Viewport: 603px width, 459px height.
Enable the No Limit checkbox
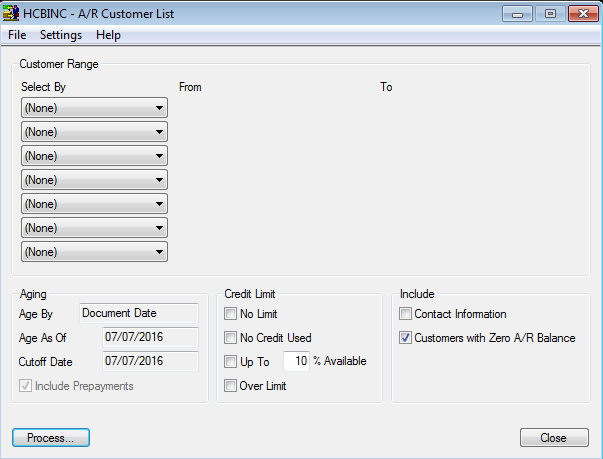click(231, 314)
